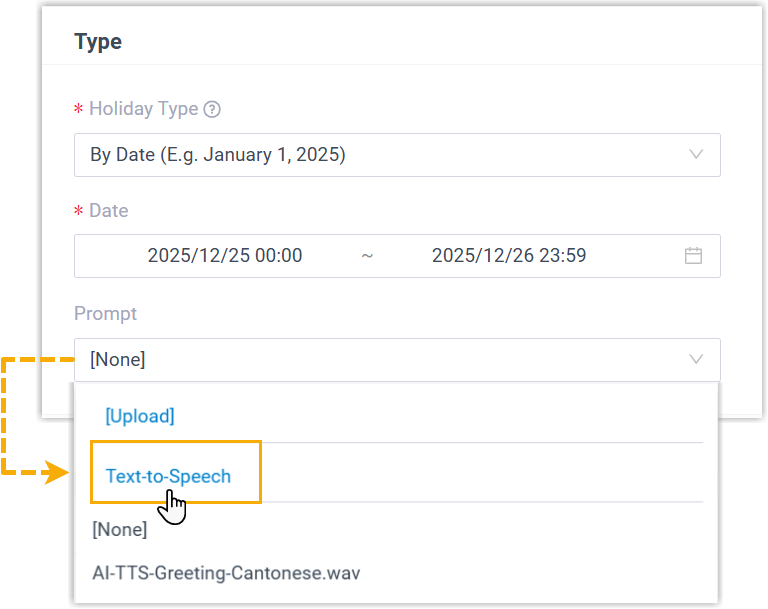
Task: Select end date 2025/12/26 23:59
Action: pos(509,256)
